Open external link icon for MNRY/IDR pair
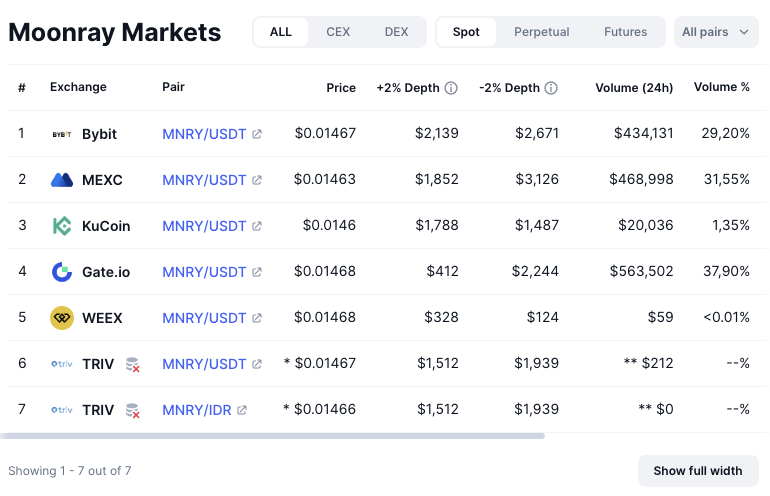The image size is (770, 496). tap(242, 410)
